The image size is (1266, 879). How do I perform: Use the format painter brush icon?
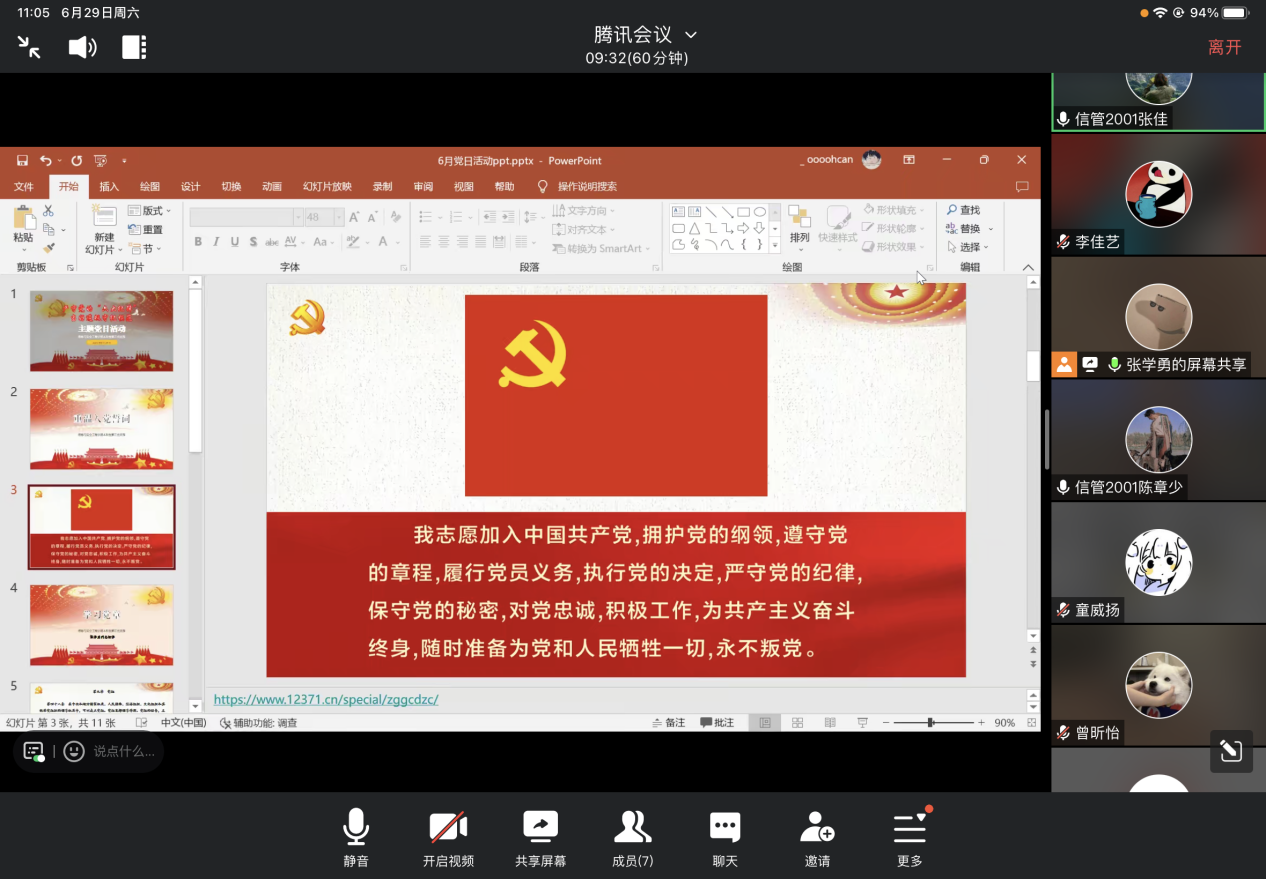point(48,248)
